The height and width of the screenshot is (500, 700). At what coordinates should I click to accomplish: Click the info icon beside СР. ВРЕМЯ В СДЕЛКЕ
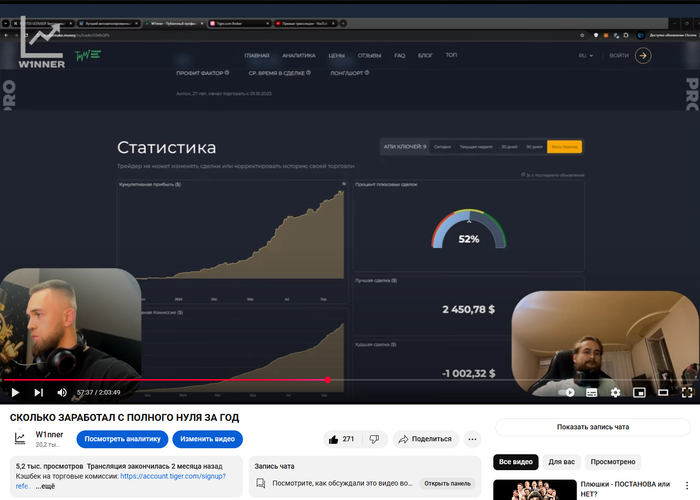click(x=308, y=73)
